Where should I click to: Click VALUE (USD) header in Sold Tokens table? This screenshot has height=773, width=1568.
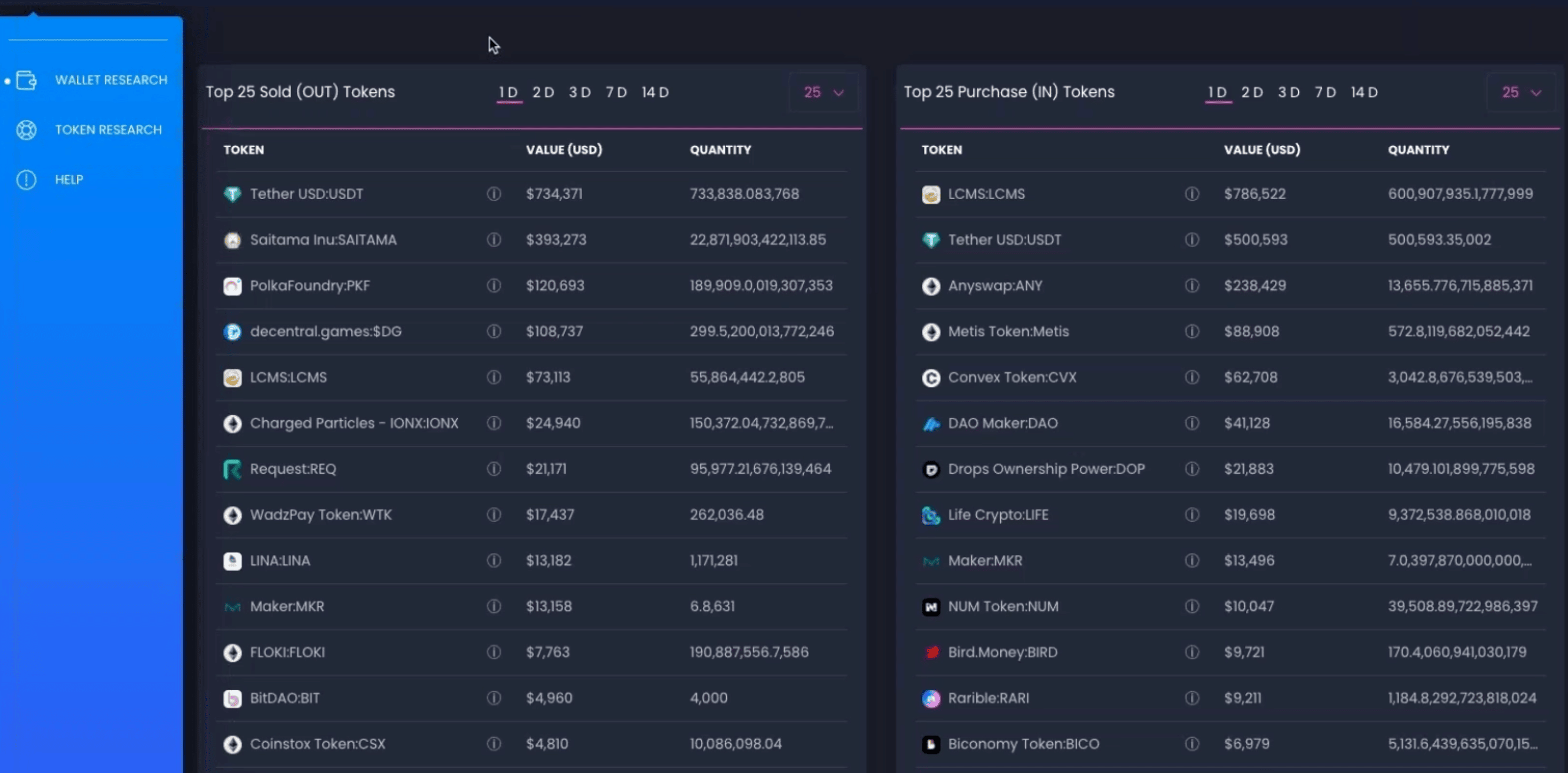(563, 149)
